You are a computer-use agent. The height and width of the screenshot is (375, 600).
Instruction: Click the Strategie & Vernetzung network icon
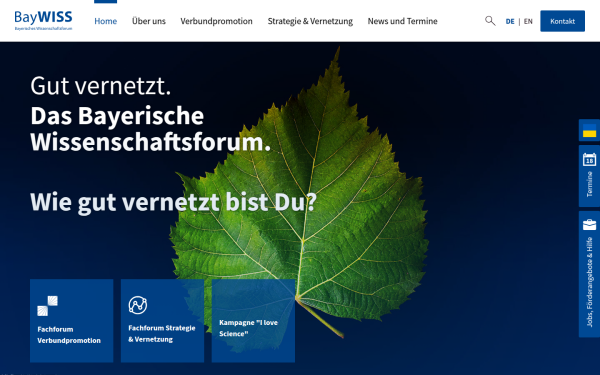(138, 305)
